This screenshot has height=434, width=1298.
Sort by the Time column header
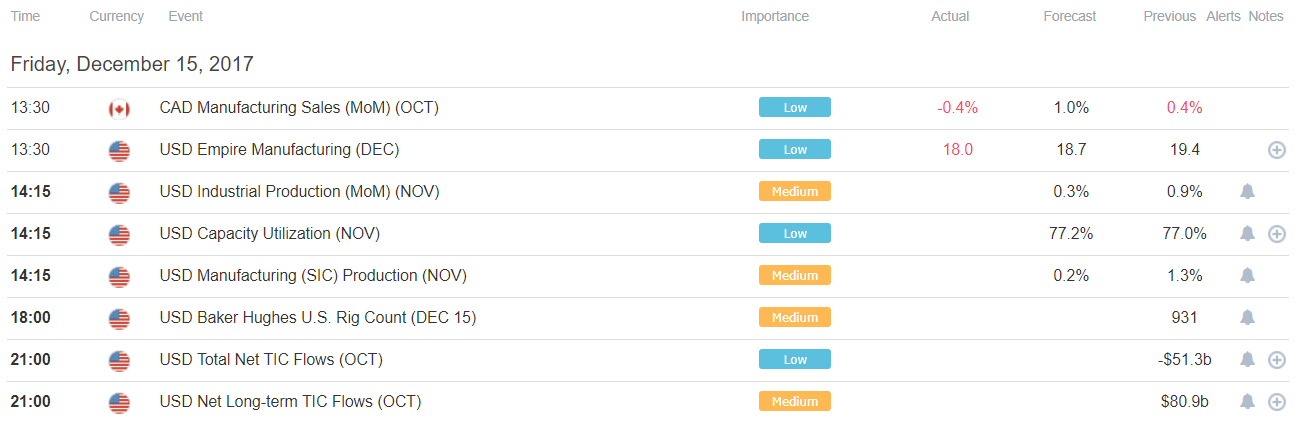click(x=26, y=16)
